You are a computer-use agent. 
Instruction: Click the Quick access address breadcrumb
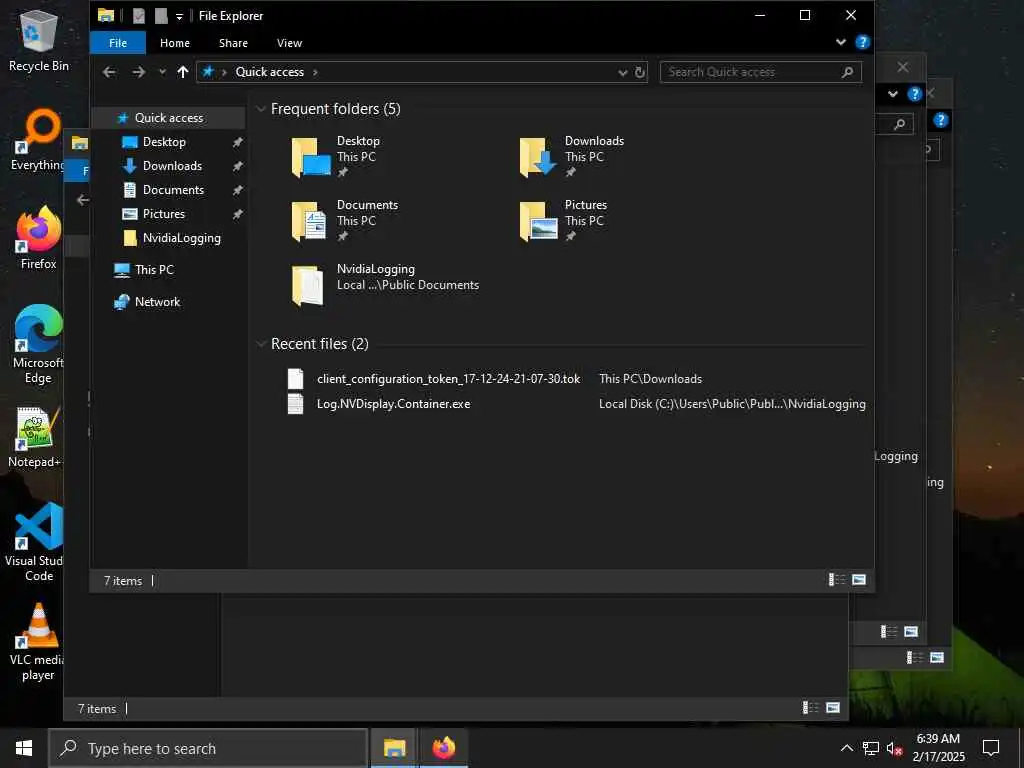(x=269, y=72)
